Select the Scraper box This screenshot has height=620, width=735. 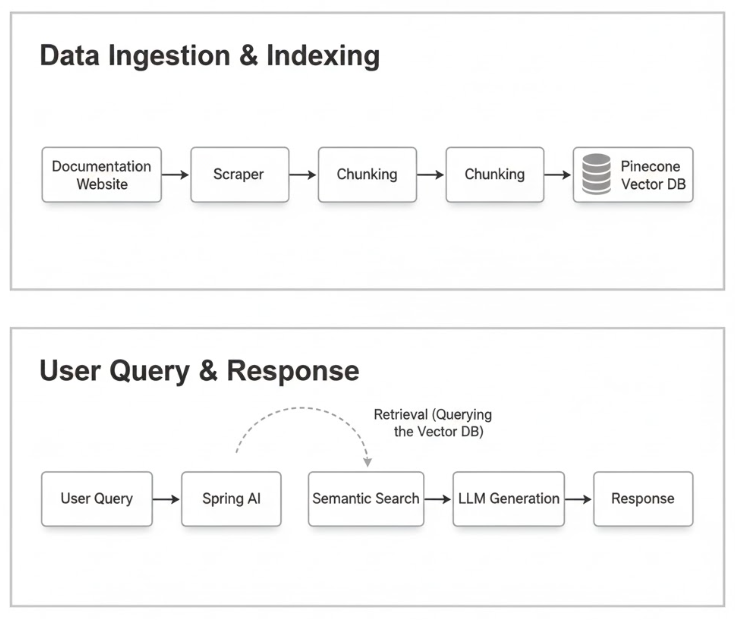(x=239, y=175)
